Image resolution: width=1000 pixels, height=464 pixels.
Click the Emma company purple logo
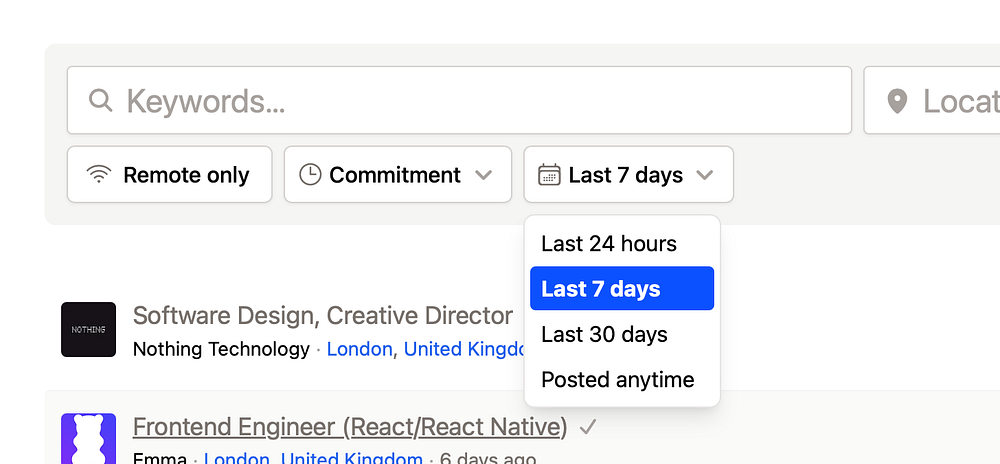(x=88, y=440)
